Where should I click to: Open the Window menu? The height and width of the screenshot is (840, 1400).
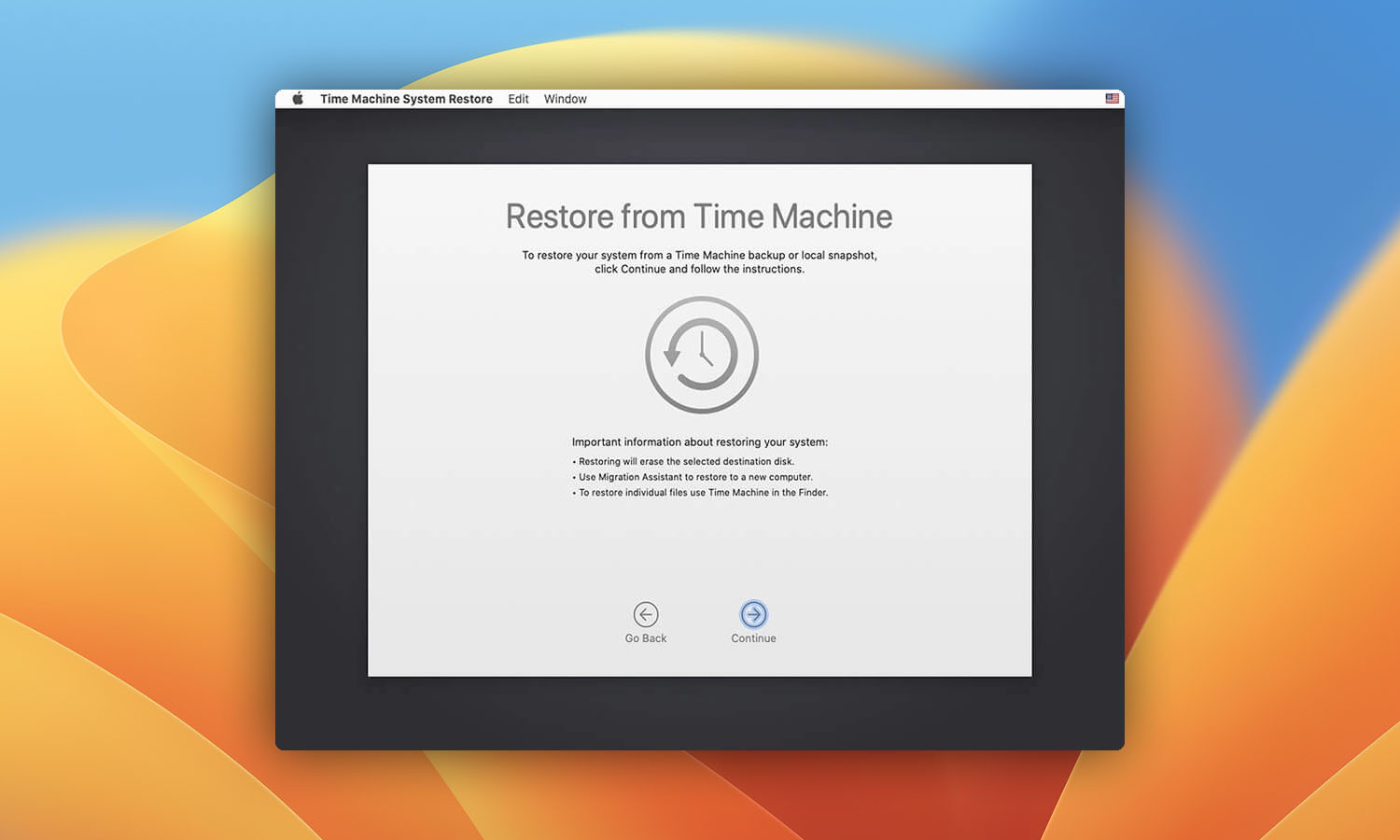coord(566,99)
